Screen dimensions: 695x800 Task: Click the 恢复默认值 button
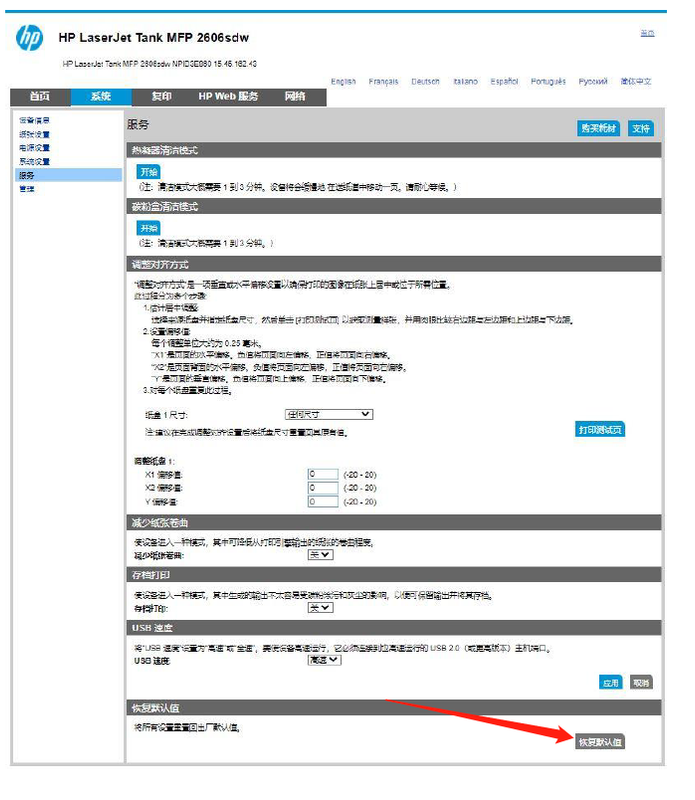(600, 742)
